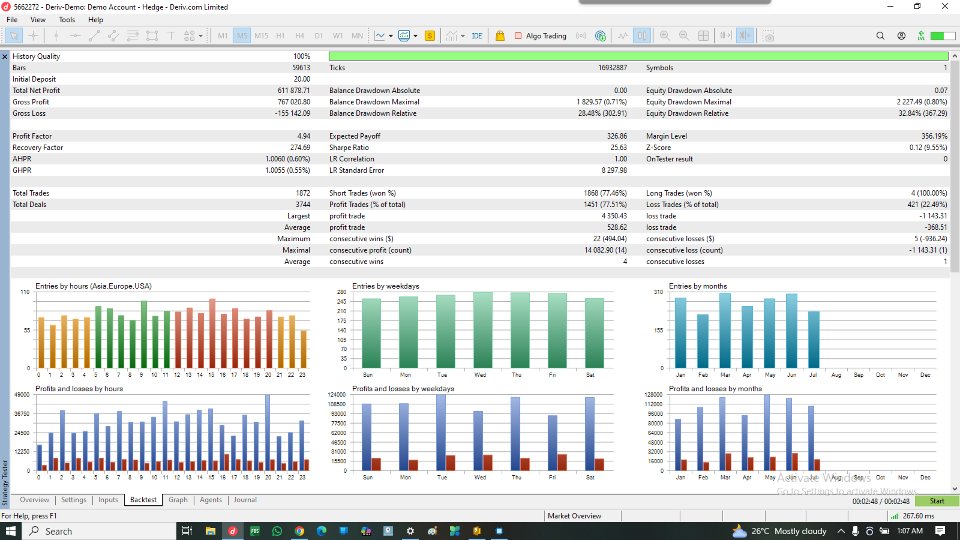
Task: Take a chart screenshot with camera icon
Action: (x=768, y=36)
